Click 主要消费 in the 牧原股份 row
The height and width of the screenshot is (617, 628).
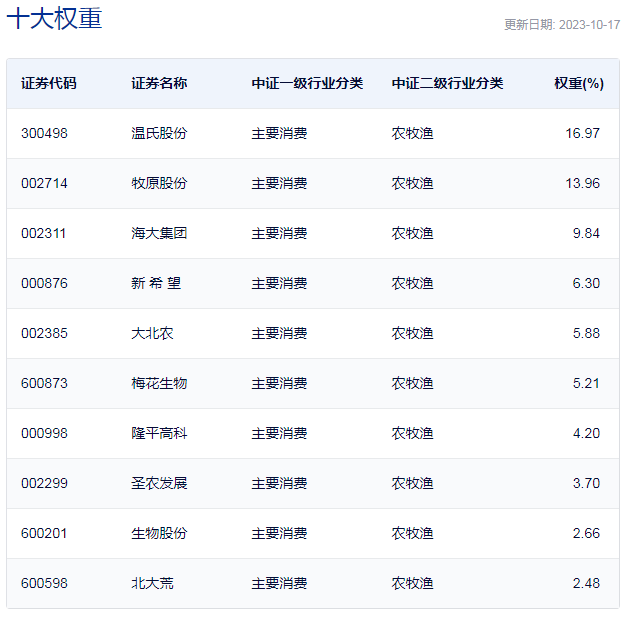pos(279,183)
